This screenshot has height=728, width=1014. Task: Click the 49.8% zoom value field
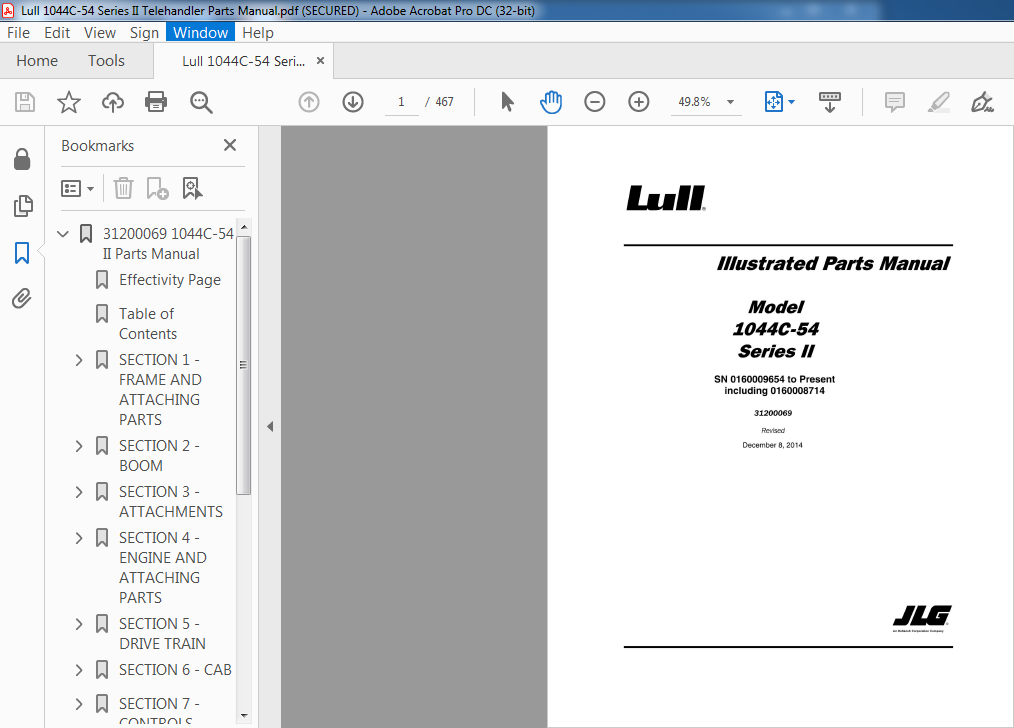(x=694, y=102)
